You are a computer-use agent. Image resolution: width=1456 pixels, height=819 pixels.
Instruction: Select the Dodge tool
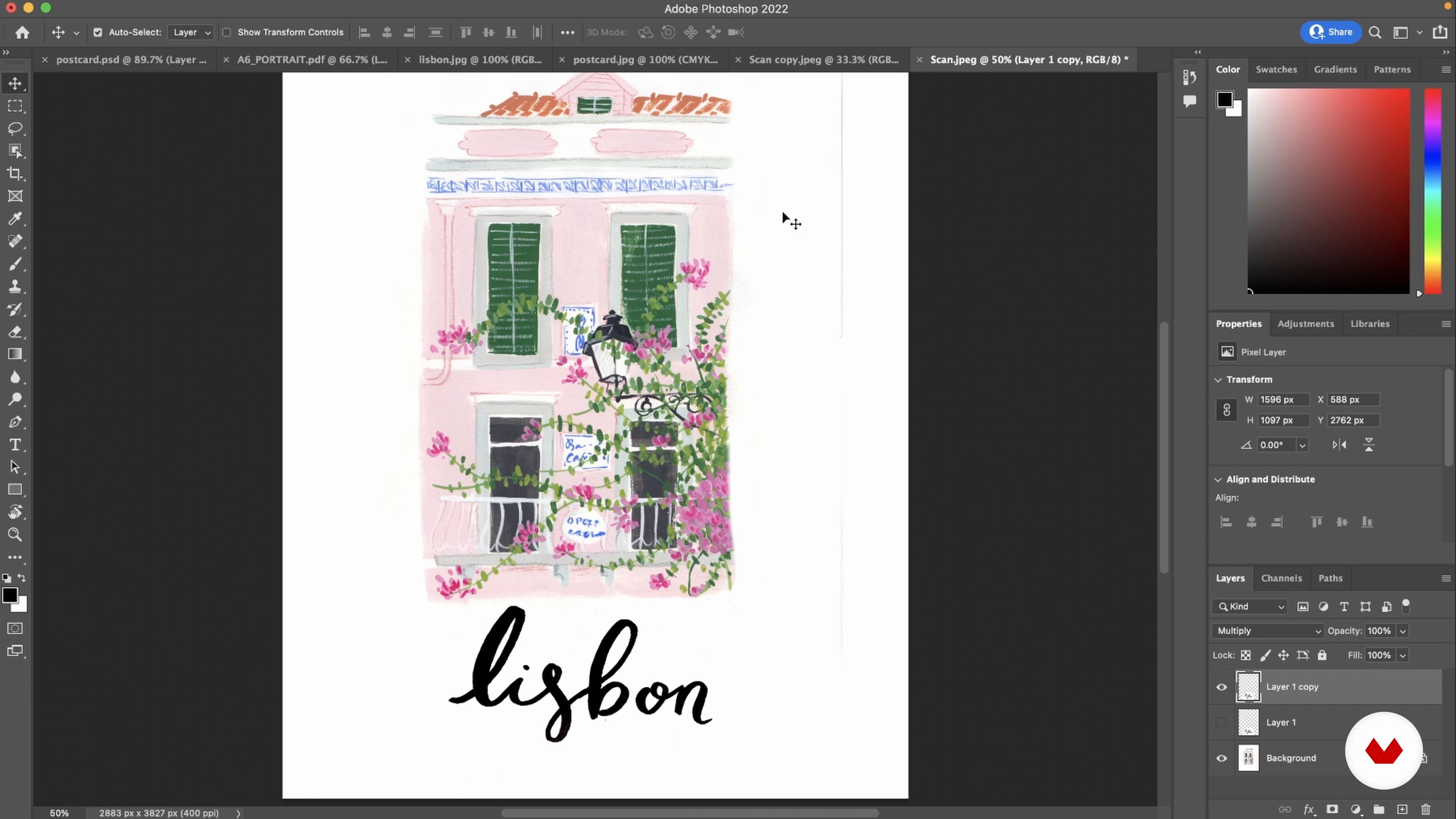[15, 400]
